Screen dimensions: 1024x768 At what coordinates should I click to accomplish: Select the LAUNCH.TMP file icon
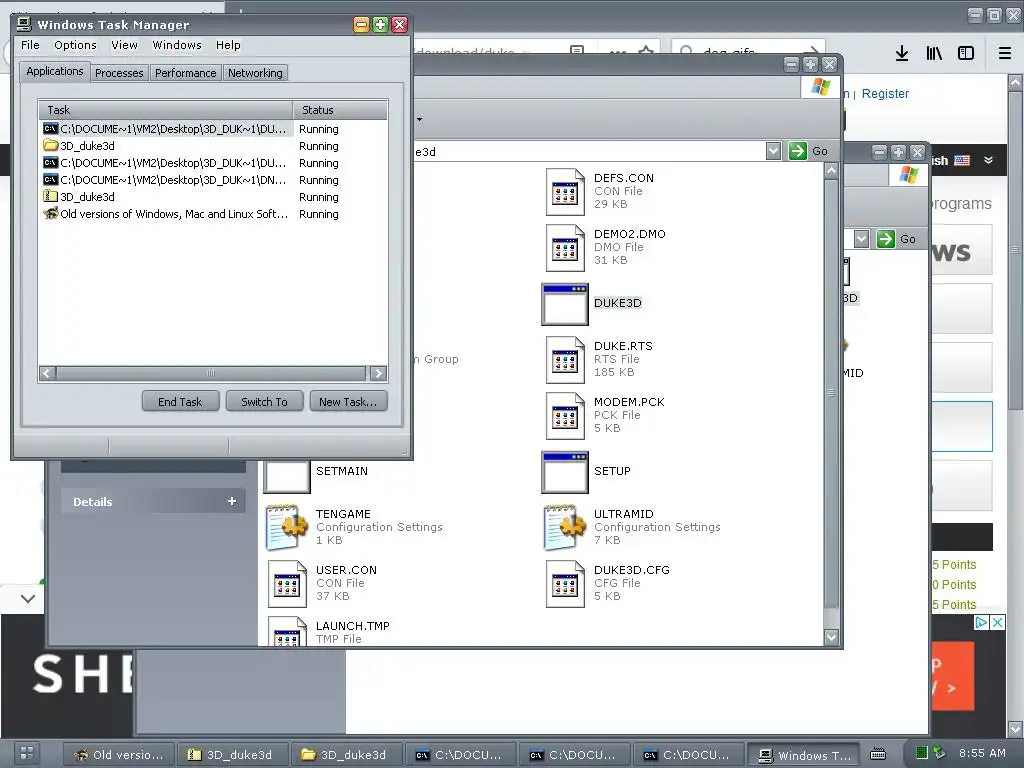287,631
